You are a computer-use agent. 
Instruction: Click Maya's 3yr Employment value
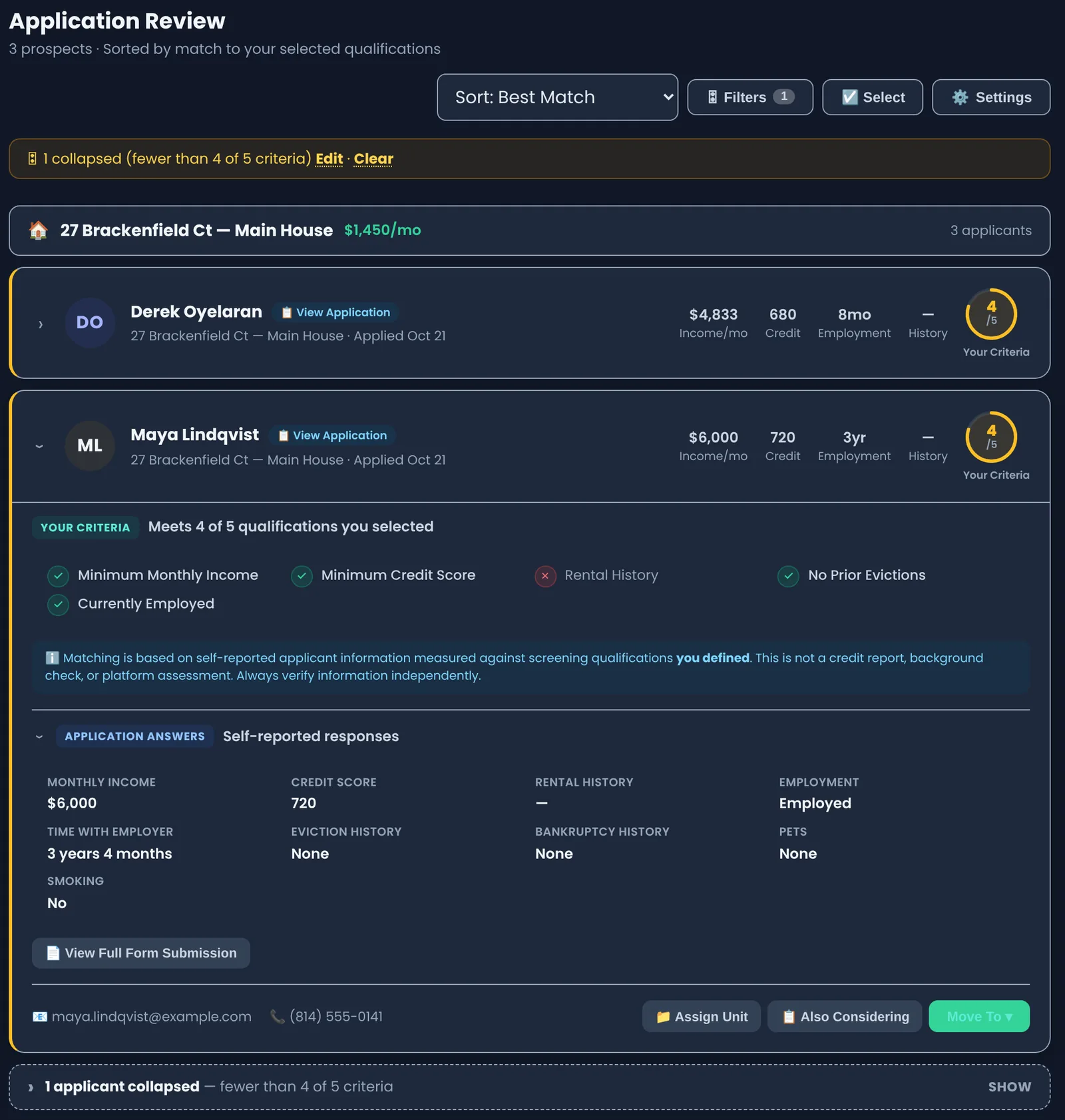[x=854, y=437]
